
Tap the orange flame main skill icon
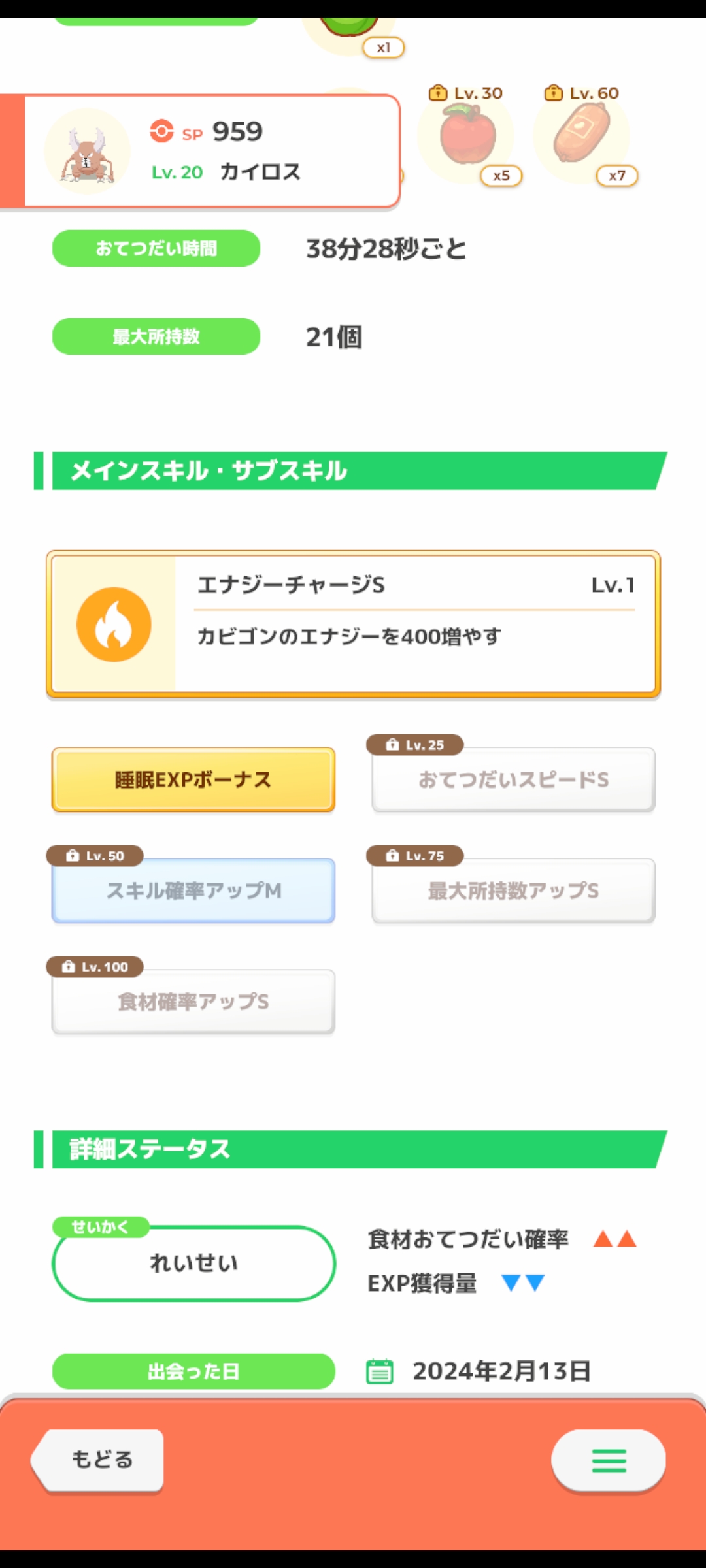click(114, 625)
